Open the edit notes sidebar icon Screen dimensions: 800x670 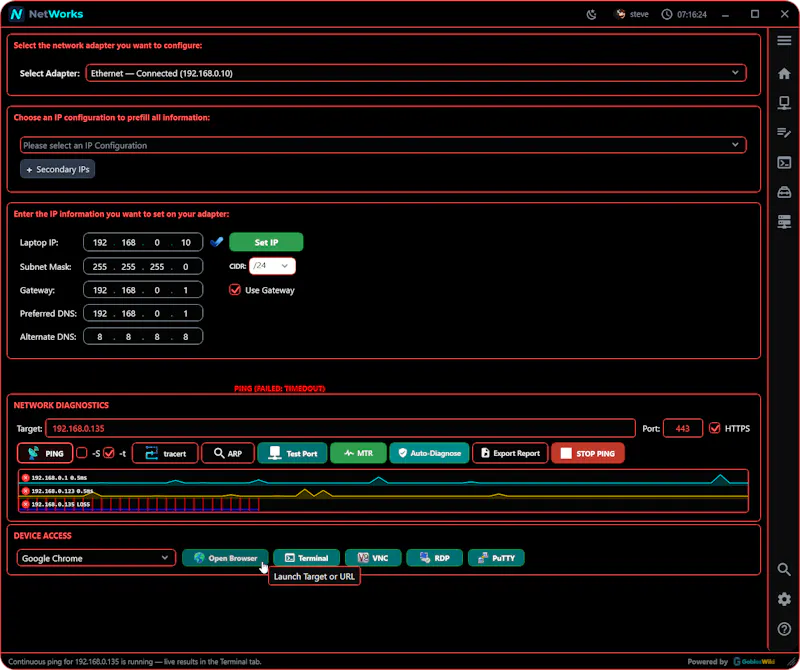pos(784,133)
